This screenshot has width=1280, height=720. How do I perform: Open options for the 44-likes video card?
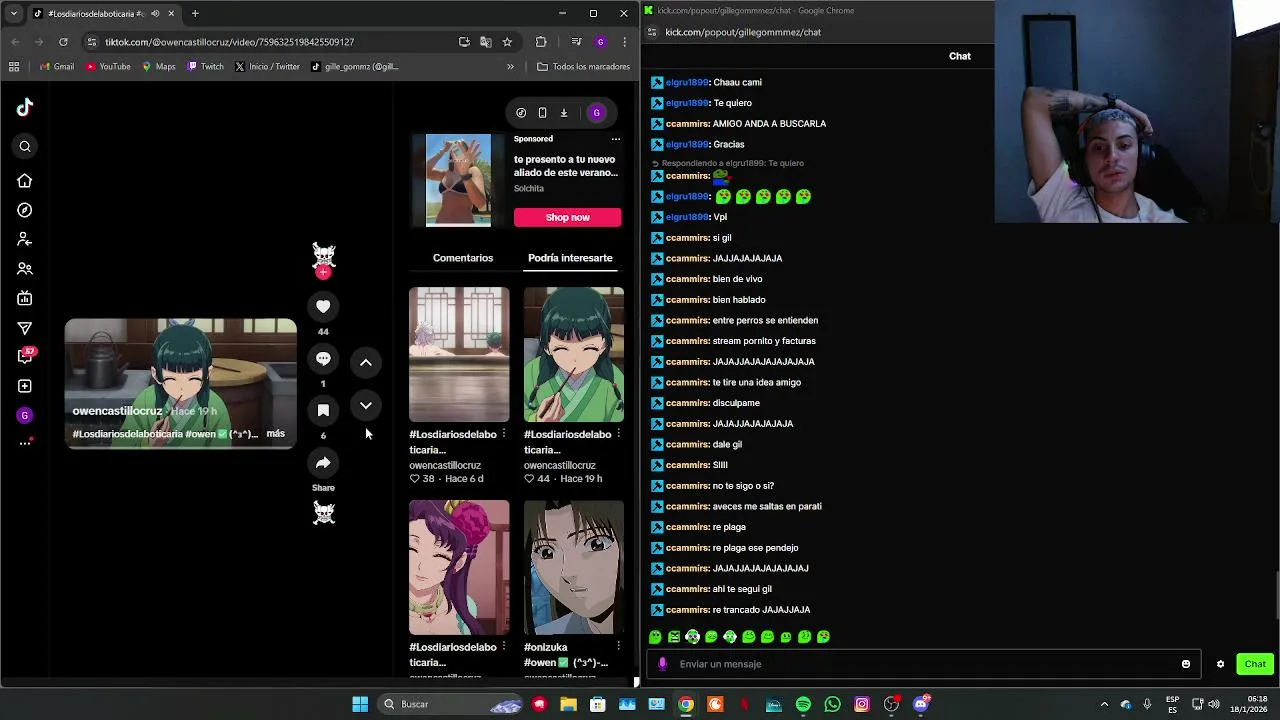click(x=618, y=434)
